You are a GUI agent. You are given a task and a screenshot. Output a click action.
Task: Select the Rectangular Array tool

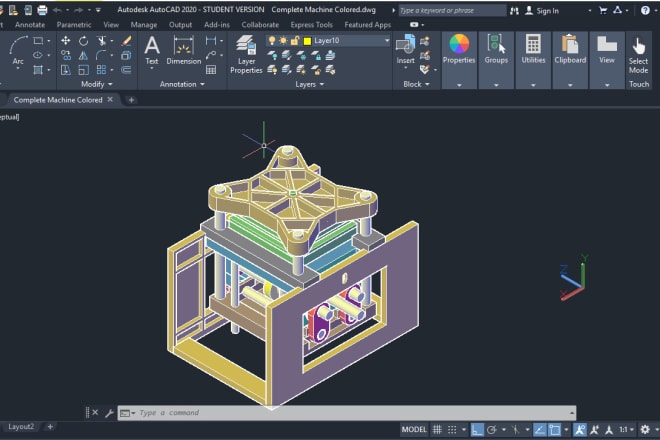point(101,70)
